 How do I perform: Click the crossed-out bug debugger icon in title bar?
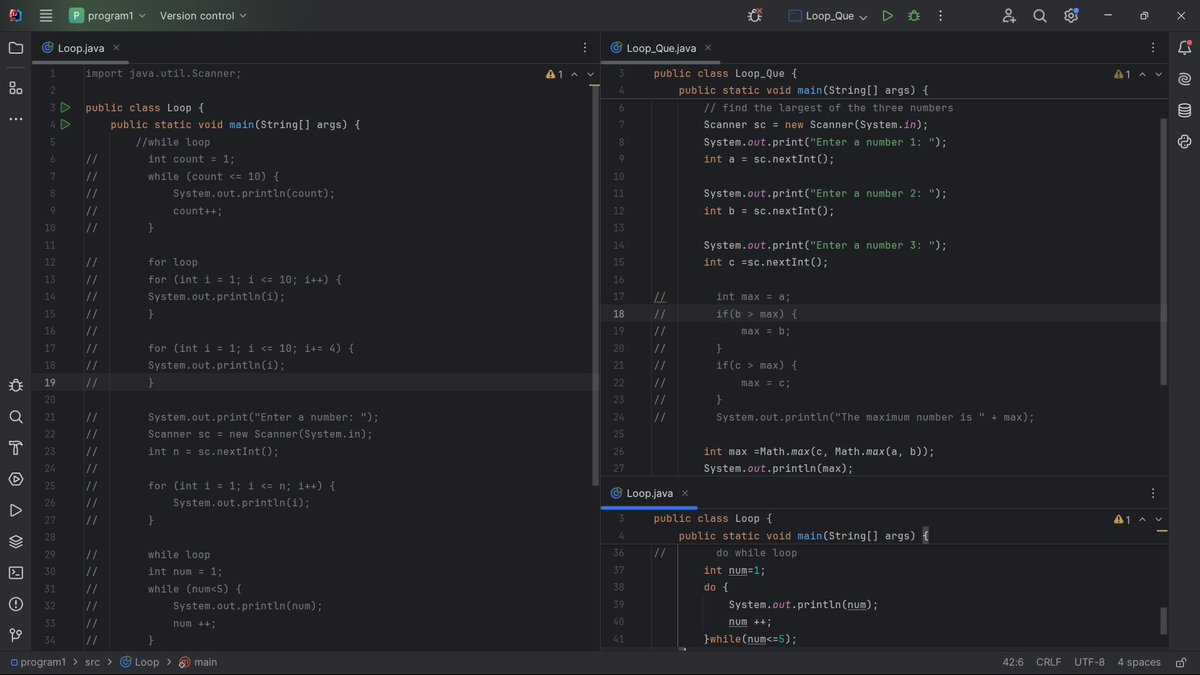tap(755, 16)
